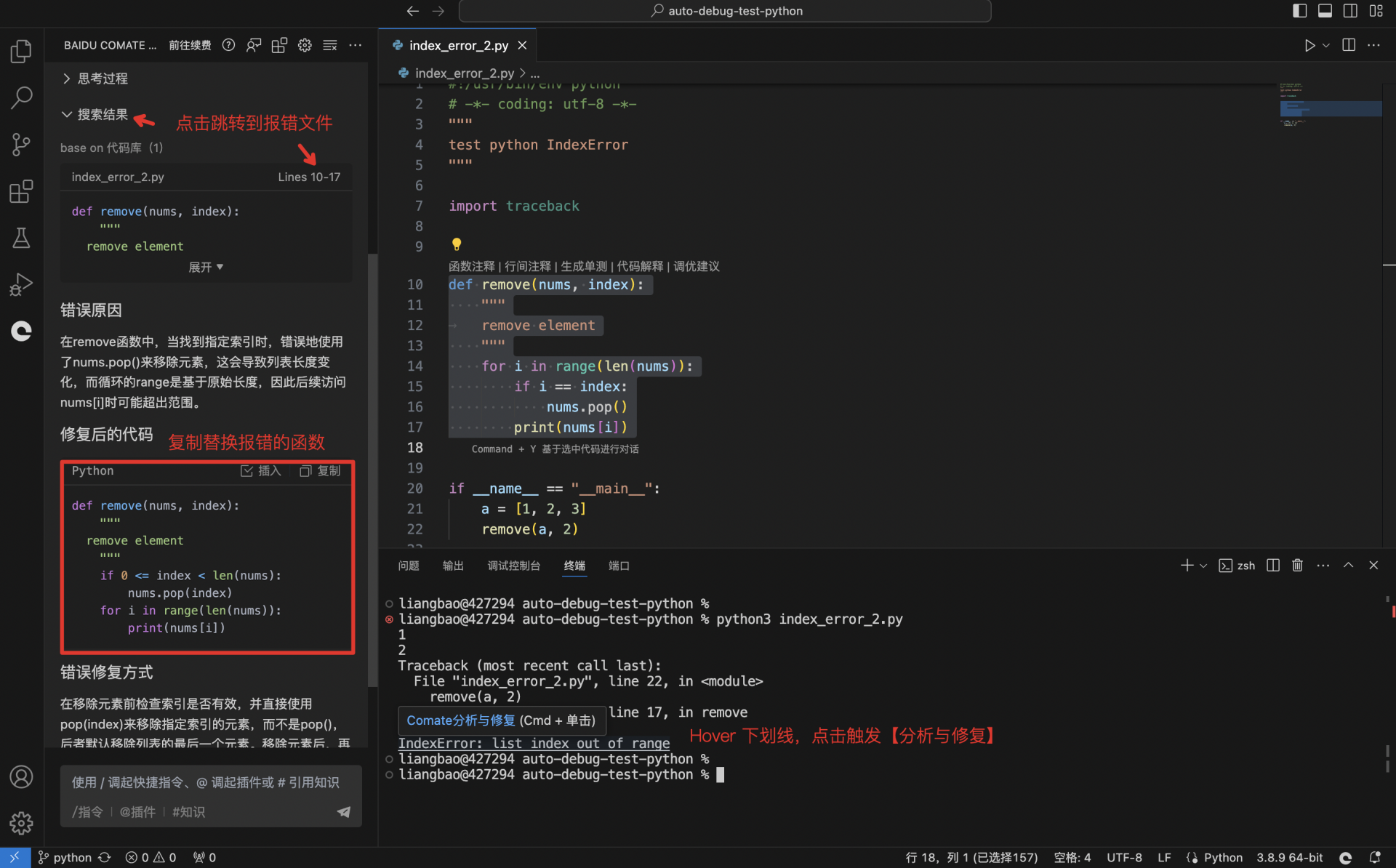Click 插入 to insert fixed code
The width and height of the screenshot is (1396, 868).
point(261,471)
